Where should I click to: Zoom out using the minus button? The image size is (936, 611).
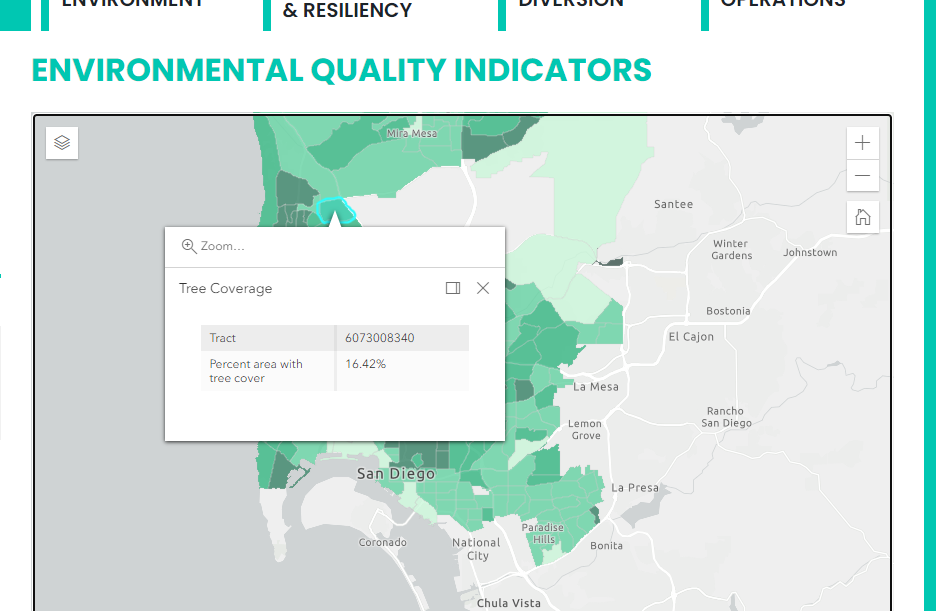[862, 176]
